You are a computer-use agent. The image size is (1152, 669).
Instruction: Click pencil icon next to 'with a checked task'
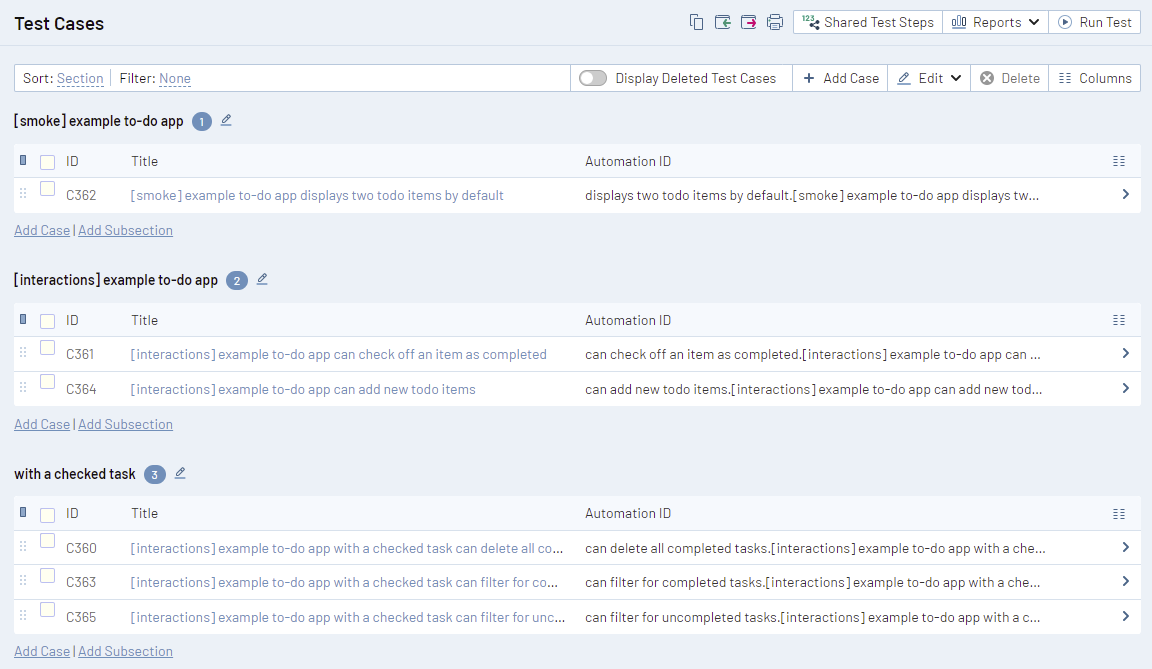click(x=180, y=474)
